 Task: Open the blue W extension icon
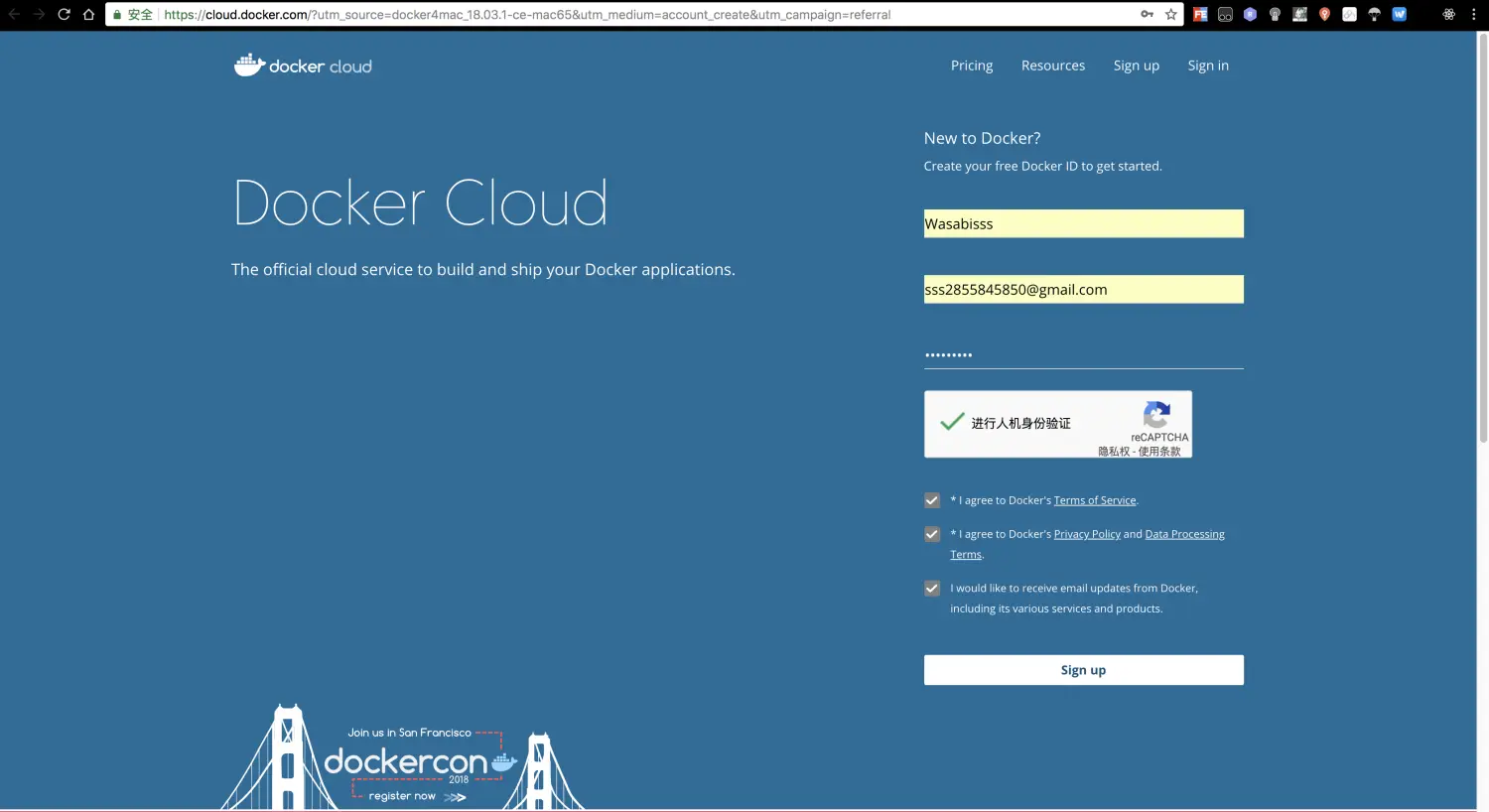(1399, 14)
